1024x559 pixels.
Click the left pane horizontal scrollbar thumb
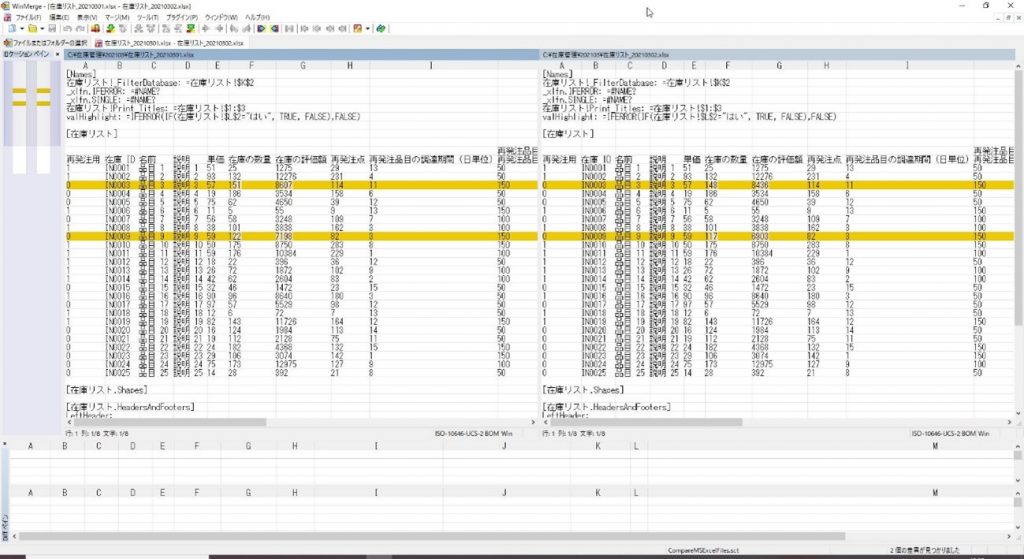click(170, 423)
